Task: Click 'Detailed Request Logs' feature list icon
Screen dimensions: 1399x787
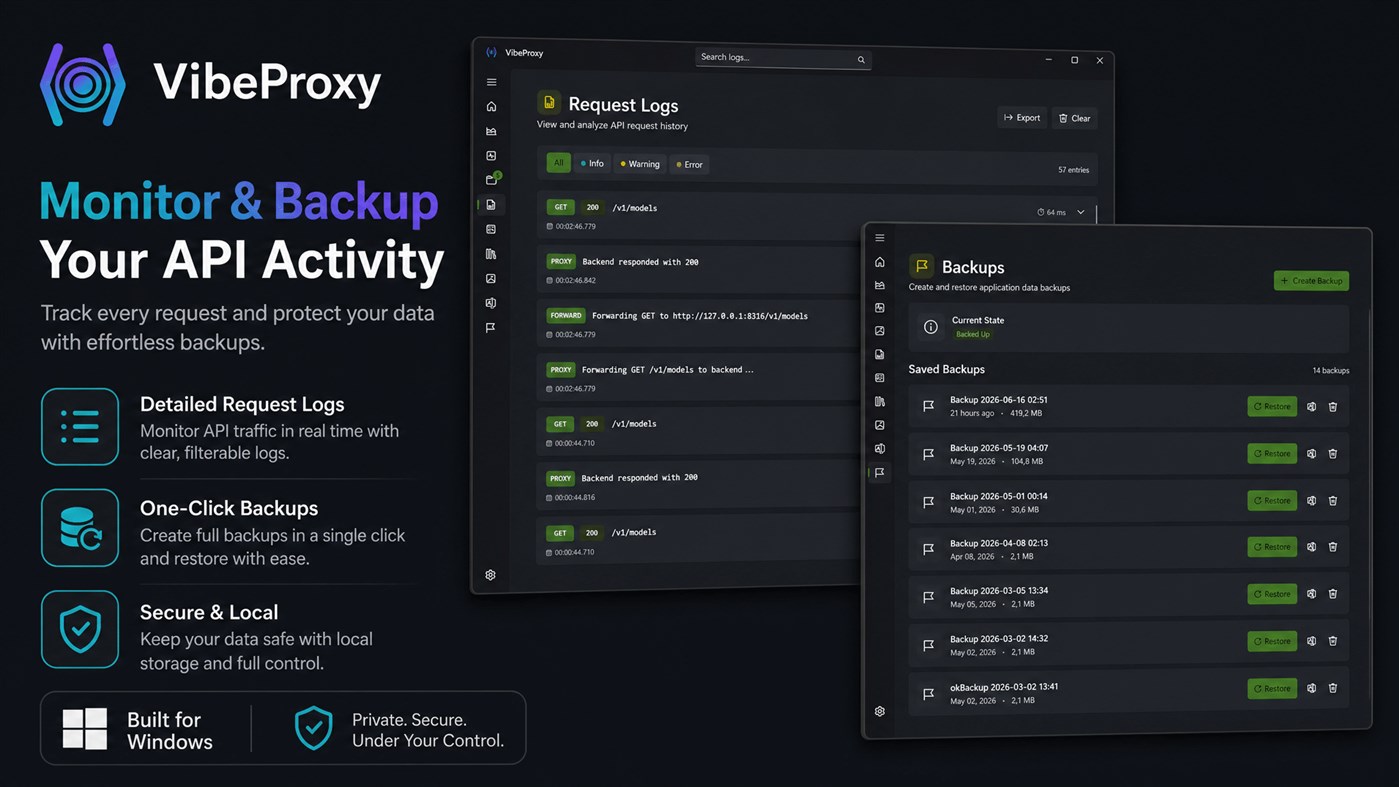Action: 80,427
